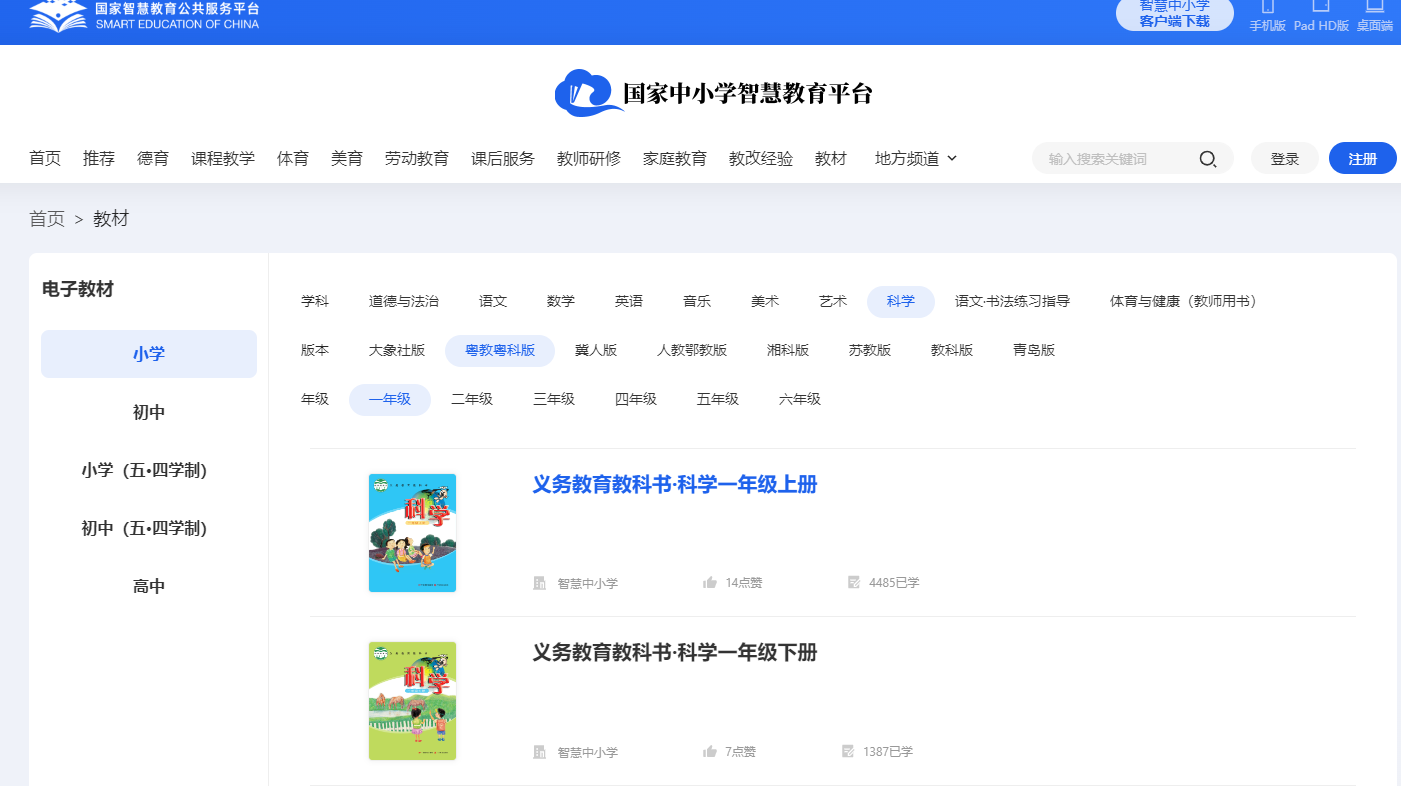Click the 科学一年级下册 cover thumbnail

point(412,700)
